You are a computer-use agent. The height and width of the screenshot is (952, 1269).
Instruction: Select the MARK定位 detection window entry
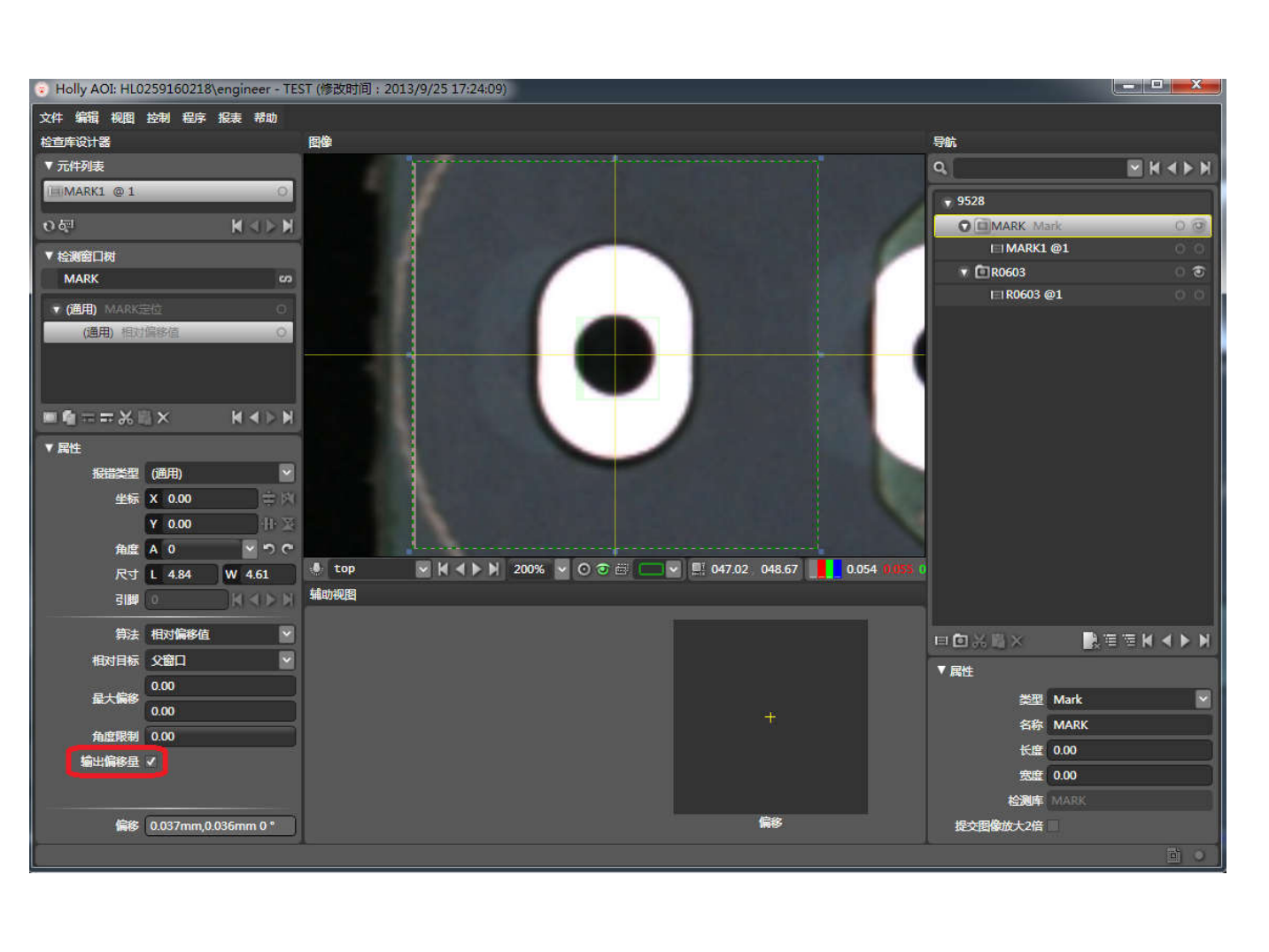(133, 309)
